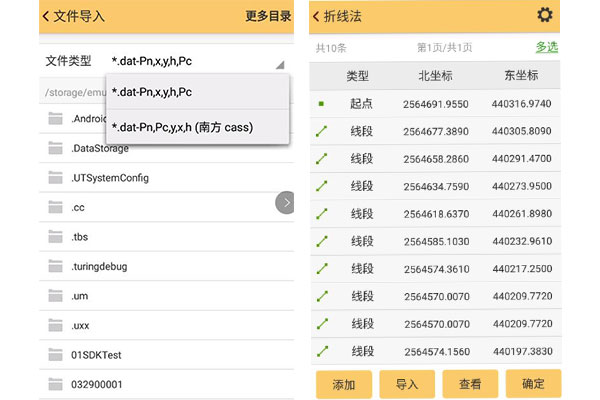Viewport: 600px width, 400px height.
Task: Open the .DataStorage folder icon
Action: point(55,148)
